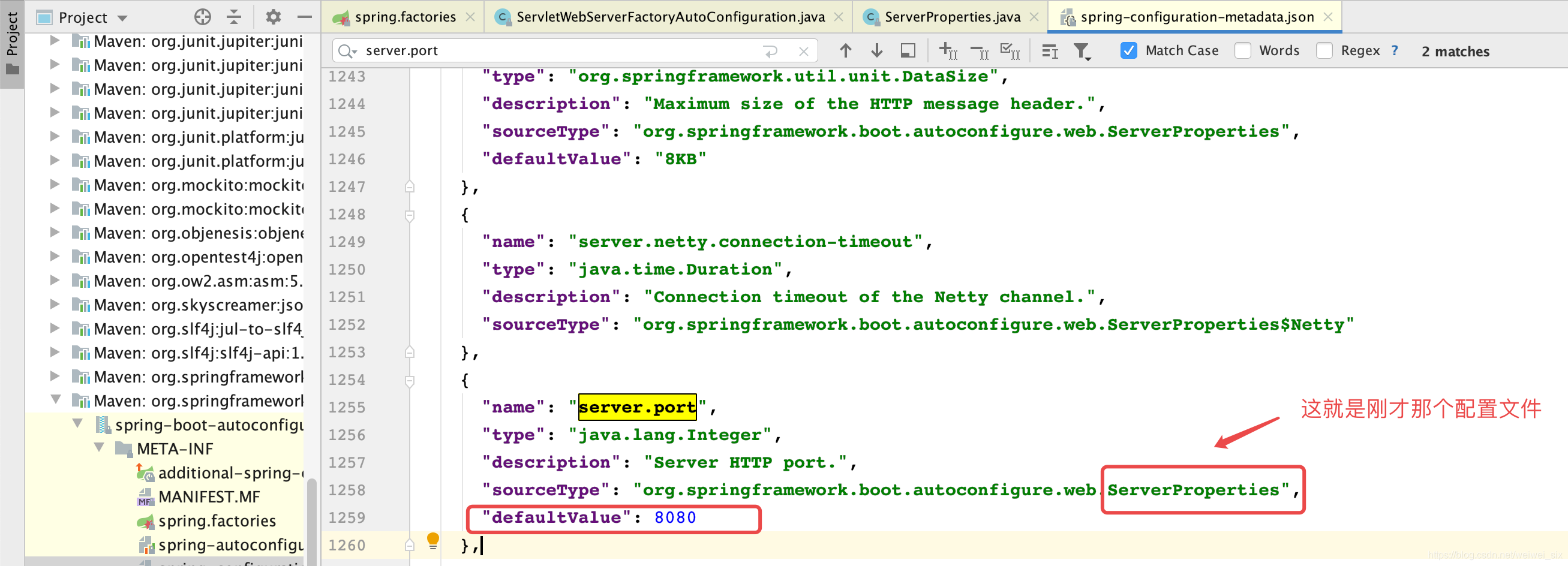Click the ServerProperties$Netty sourceType value
The height and width of the screenshot is (566, 1568).
[x=993, y=324]
